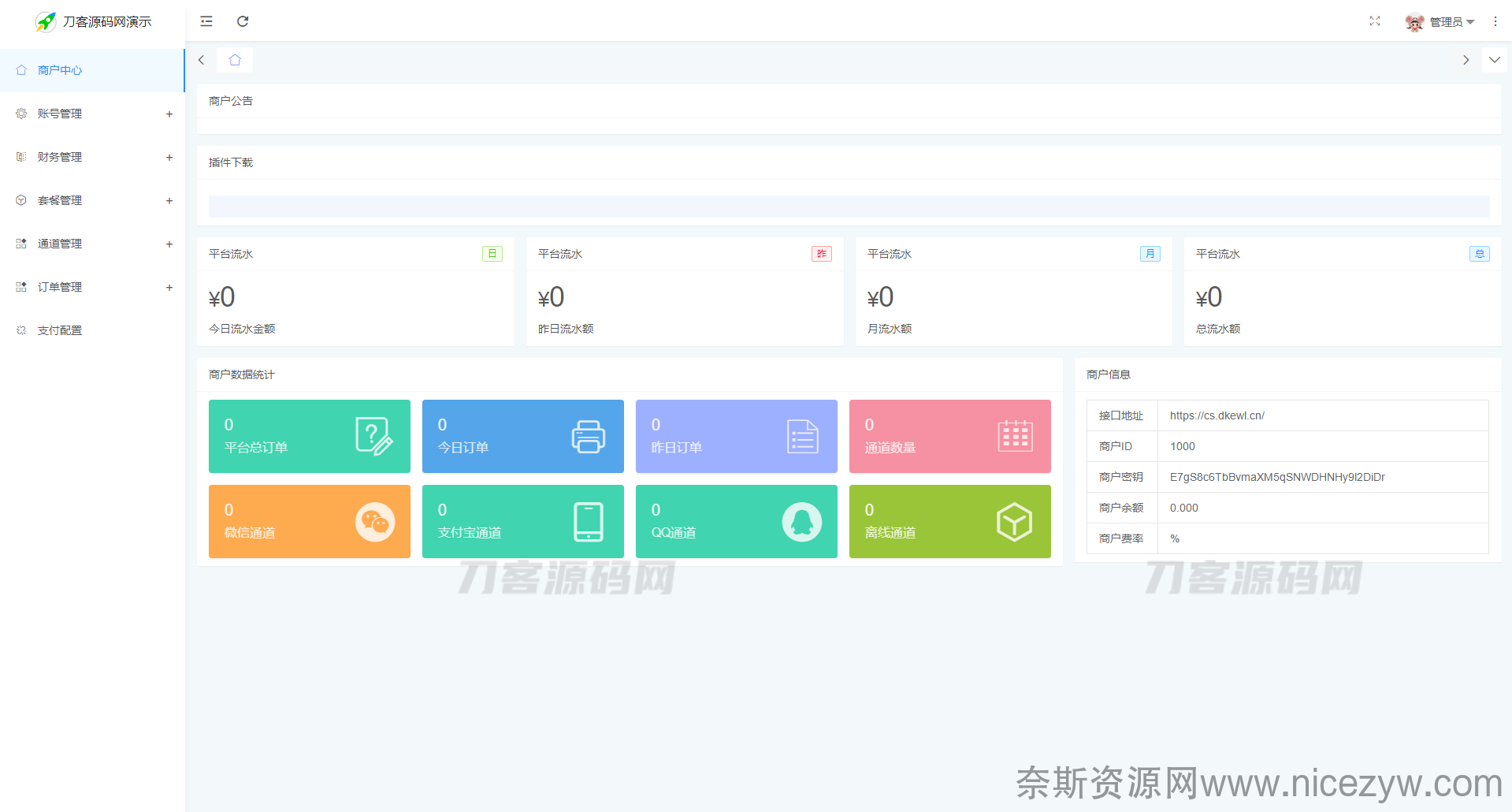The width and height of the screenshot is (1512, 812).
Task: Expand the 账号管理 menu
Action: click(x=92, y=114)
